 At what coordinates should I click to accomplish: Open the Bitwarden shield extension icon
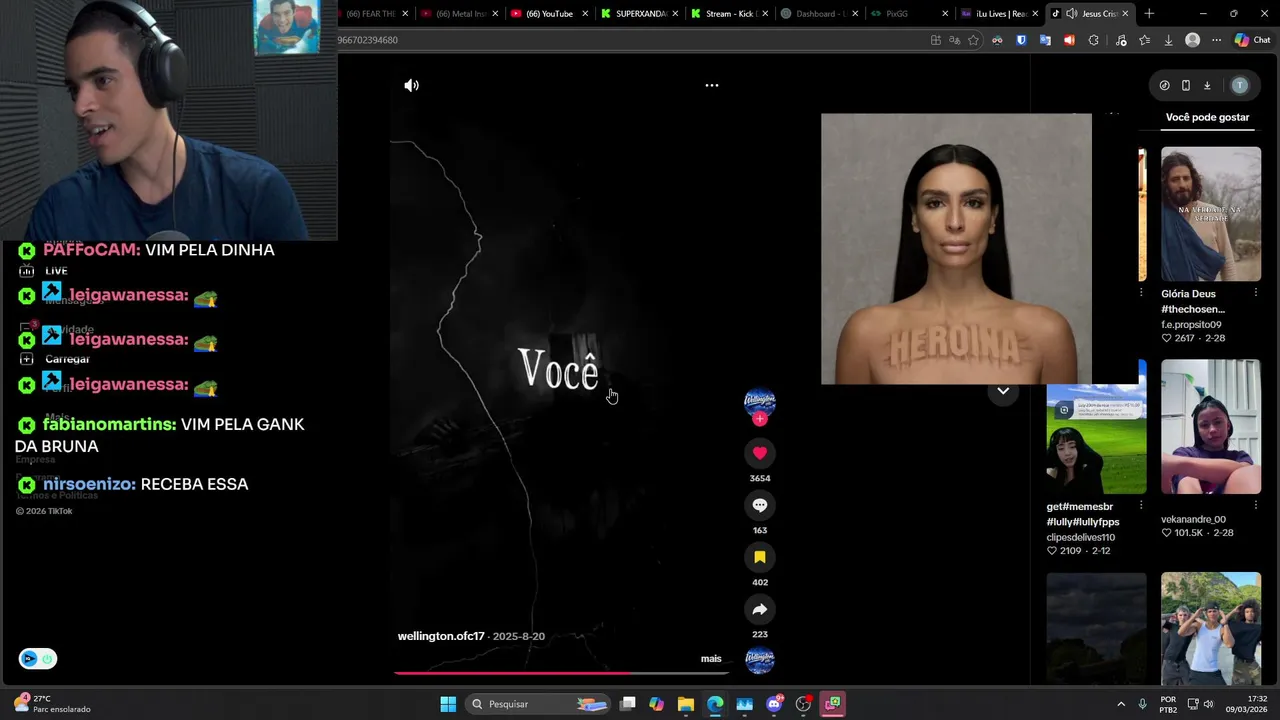click(x=1021, y=40)
